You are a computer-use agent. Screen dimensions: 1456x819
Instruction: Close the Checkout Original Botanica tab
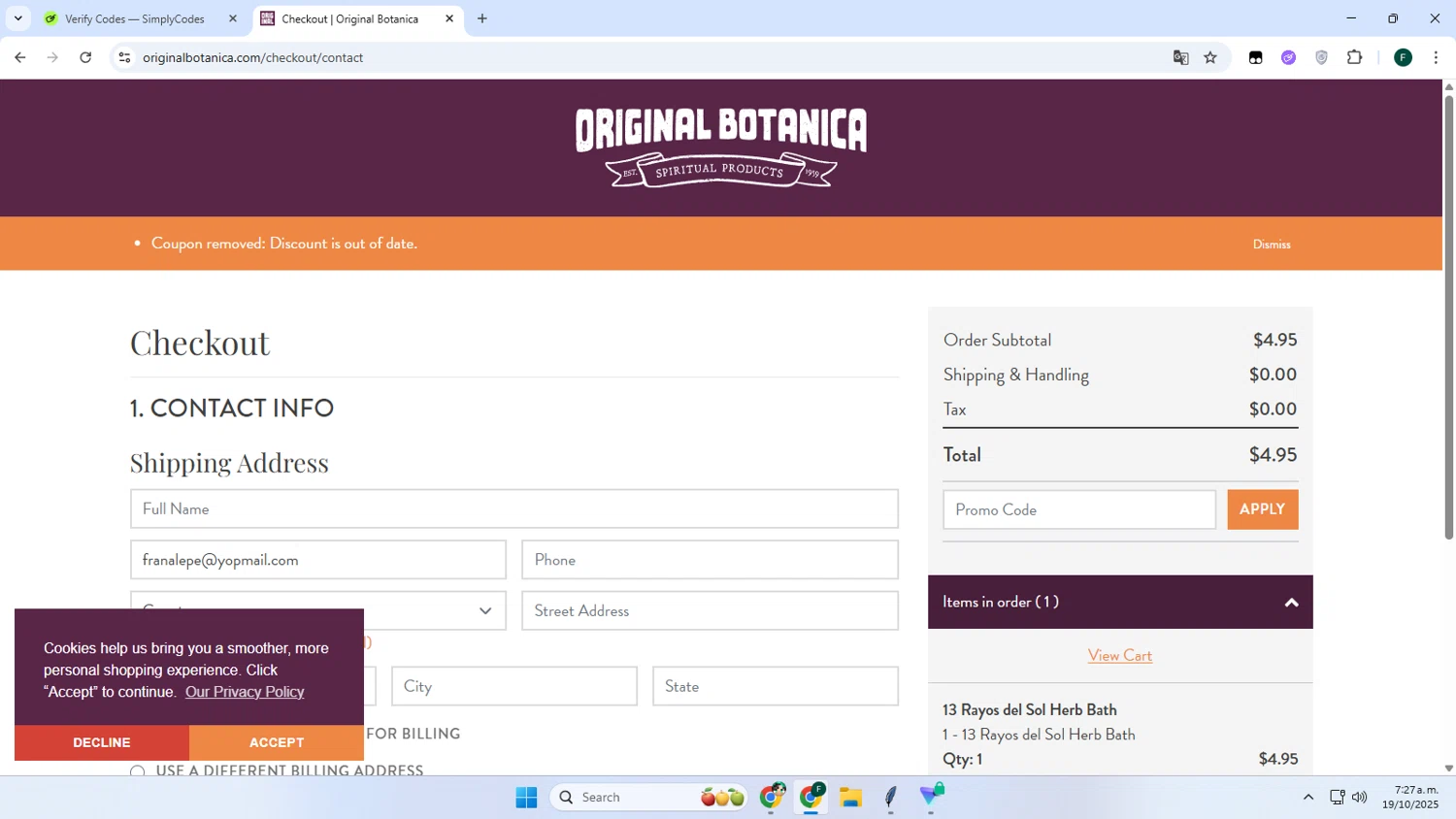coord(449,18)
